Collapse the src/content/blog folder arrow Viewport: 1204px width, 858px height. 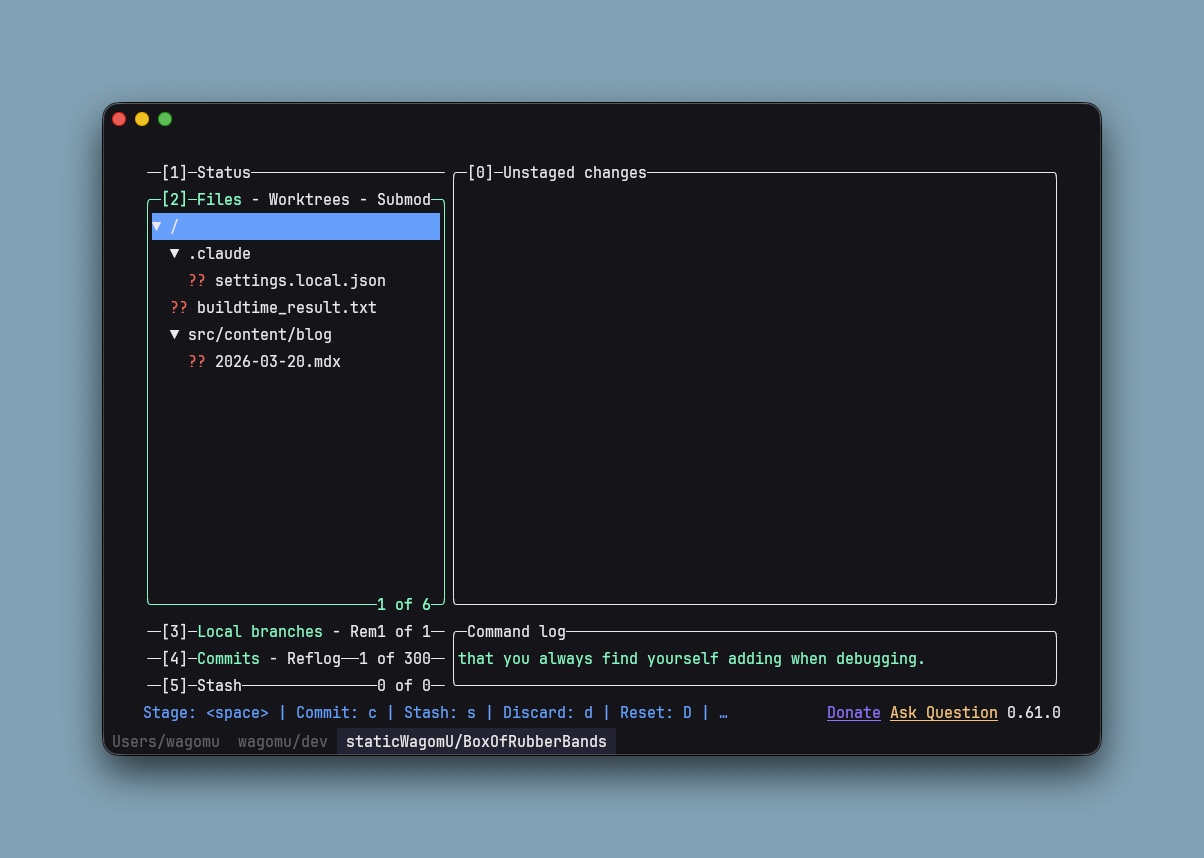(x=175, y=335)
